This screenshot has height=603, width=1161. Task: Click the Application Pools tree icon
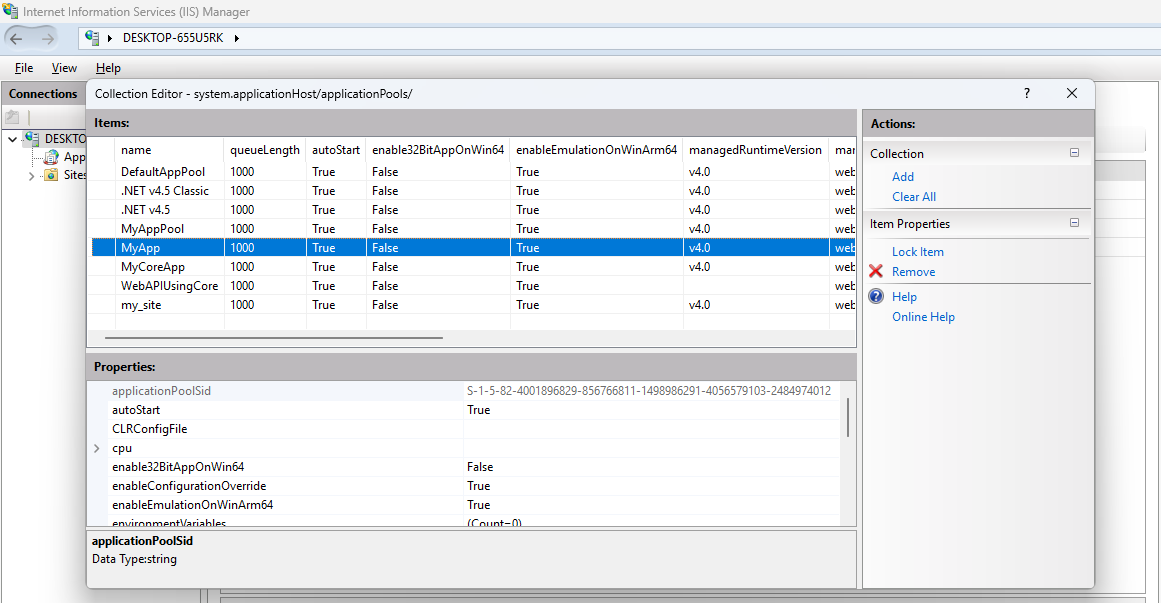click(51, 157)
